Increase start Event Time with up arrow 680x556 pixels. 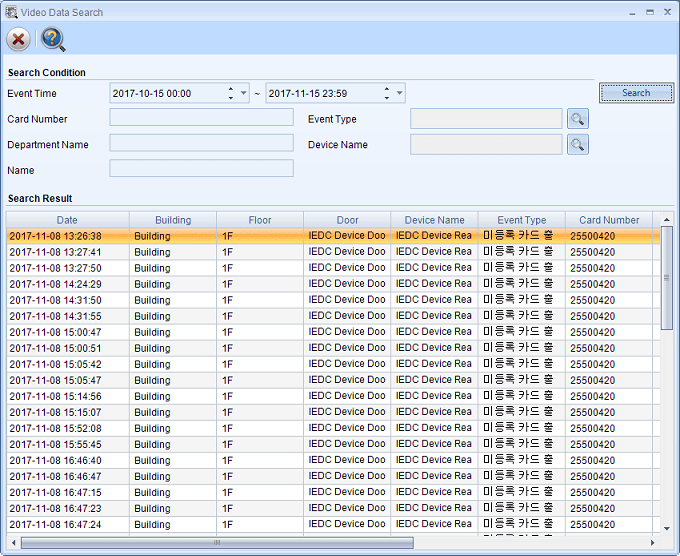[231, 89]
